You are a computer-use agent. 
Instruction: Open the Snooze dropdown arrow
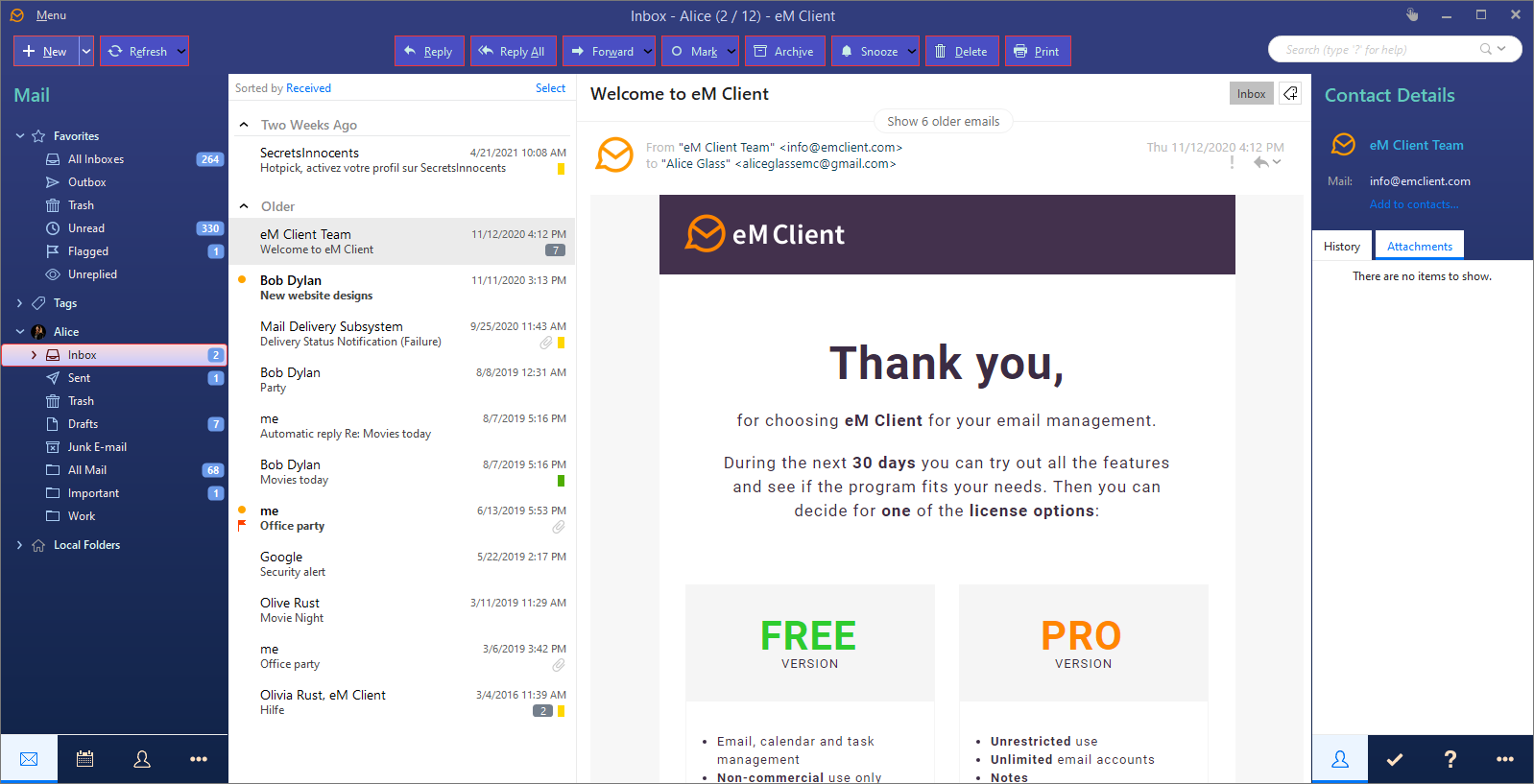tap(911, 52)
